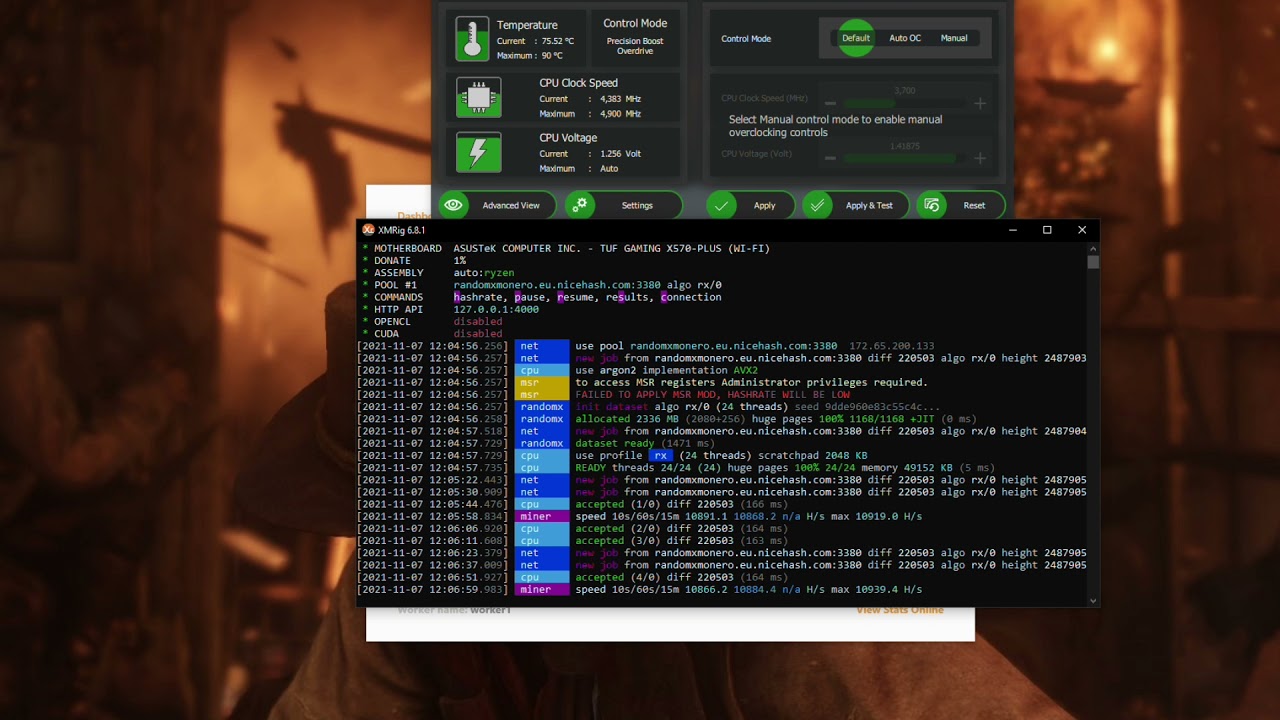Viewport: 1280px width, 720px height.
Task: Click the Precision Boost Overdrive label
Action: point(635,46)
